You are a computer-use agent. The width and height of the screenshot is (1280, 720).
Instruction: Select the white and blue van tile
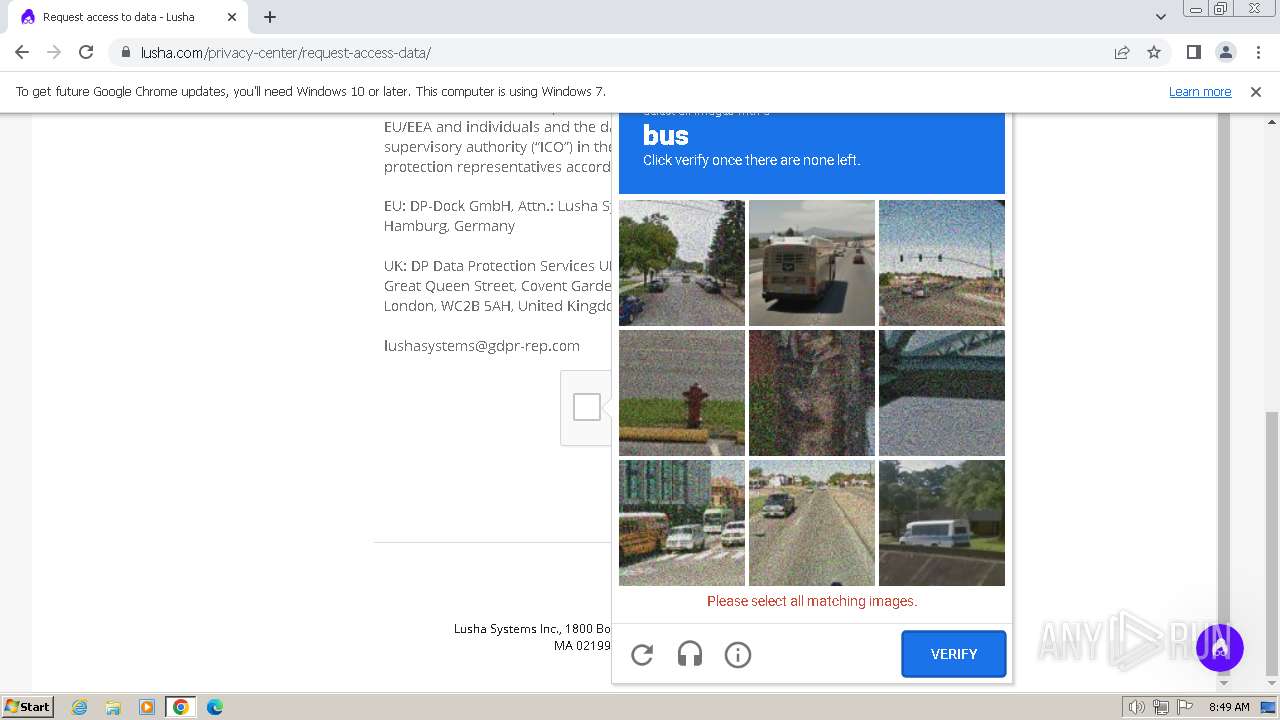click(x=942, y=523)
